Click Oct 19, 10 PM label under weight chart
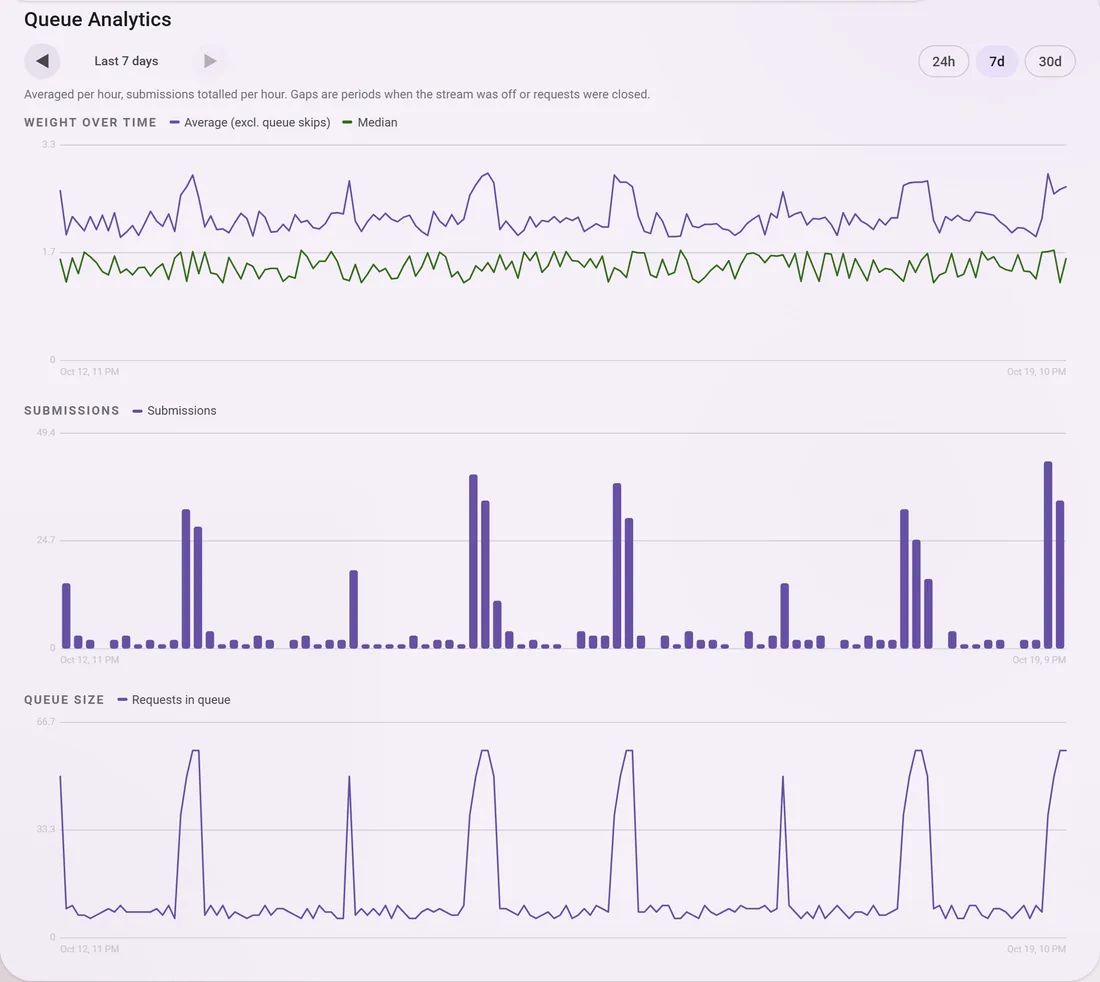Image resolution: width=1100 pixels, height=982 pixels. tap(1036, 372)
